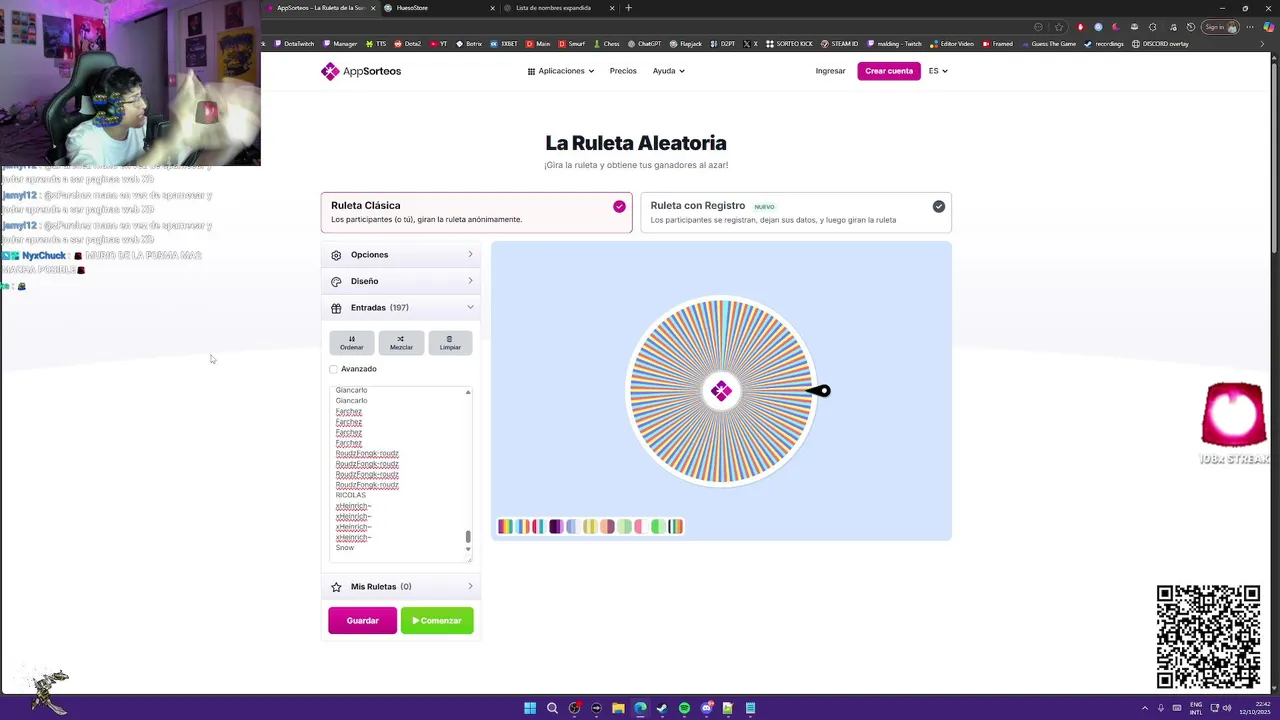The height and width of the screenshot is (720, 1280).
Task: Click the Guardar button
Action: (362, 621)
